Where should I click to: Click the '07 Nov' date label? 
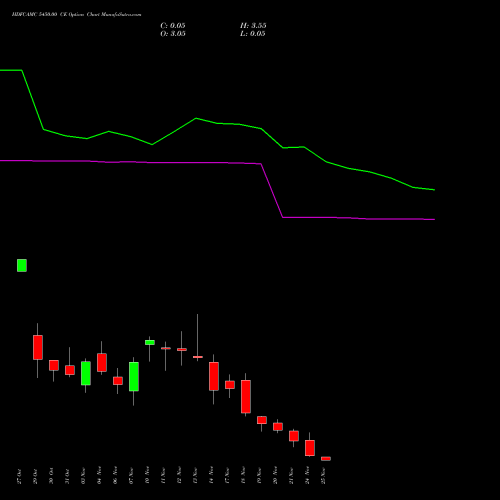(x=131, y=476)
